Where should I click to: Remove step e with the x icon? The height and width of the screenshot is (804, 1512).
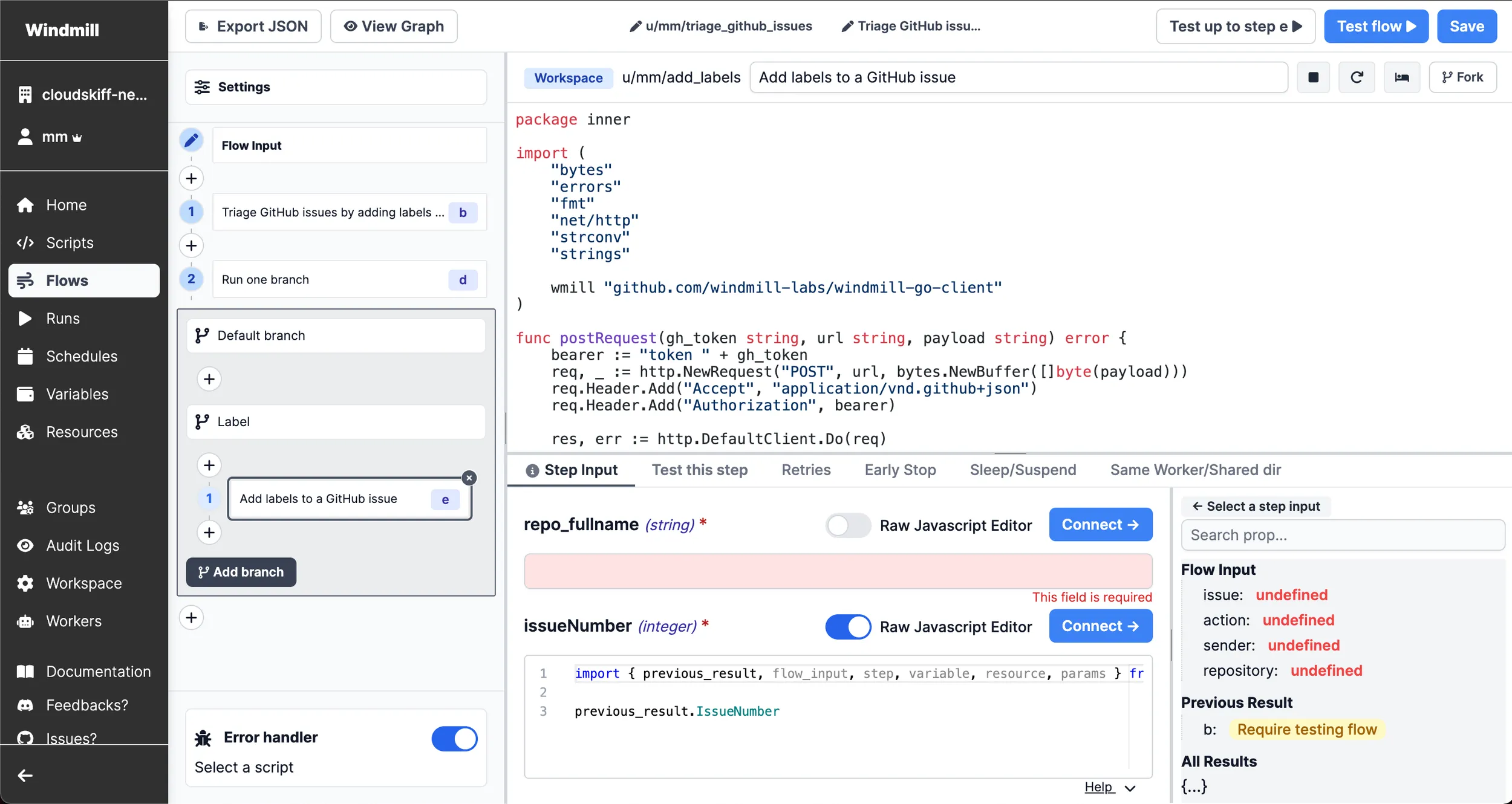pyautogui.click(x=469, y=478)
